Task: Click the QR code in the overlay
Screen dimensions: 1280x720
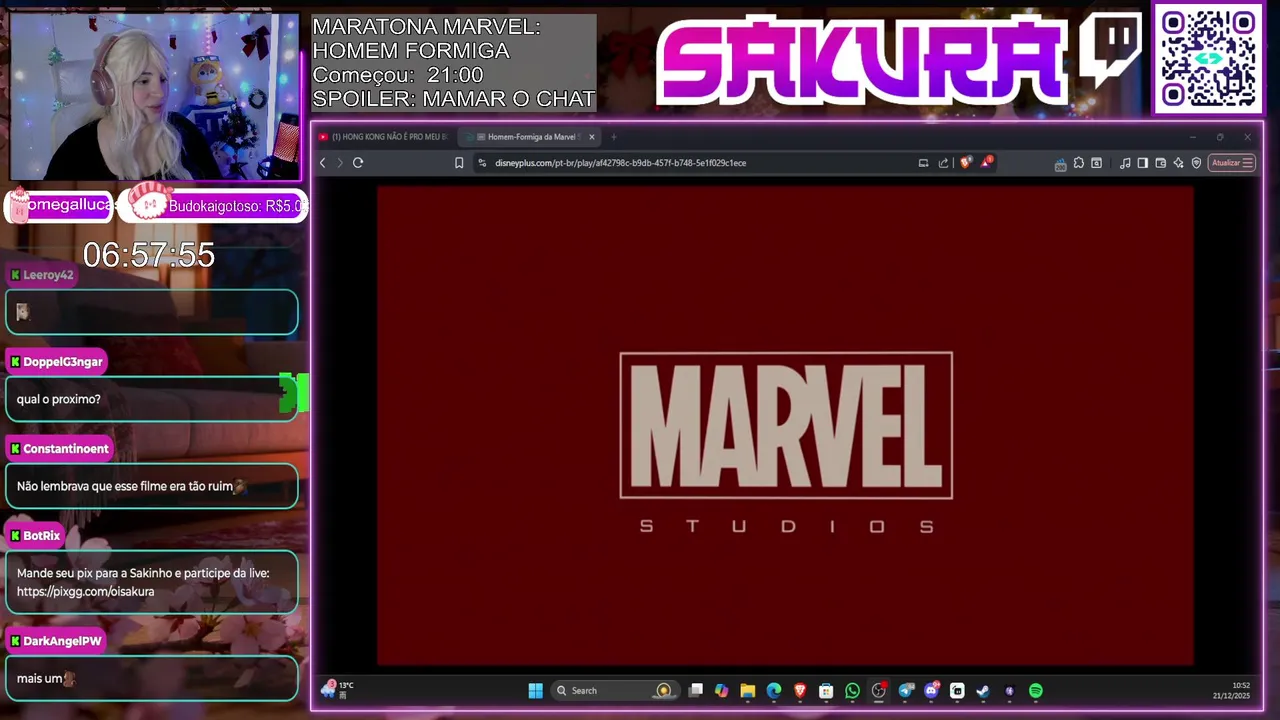Action: (1208, 58)
